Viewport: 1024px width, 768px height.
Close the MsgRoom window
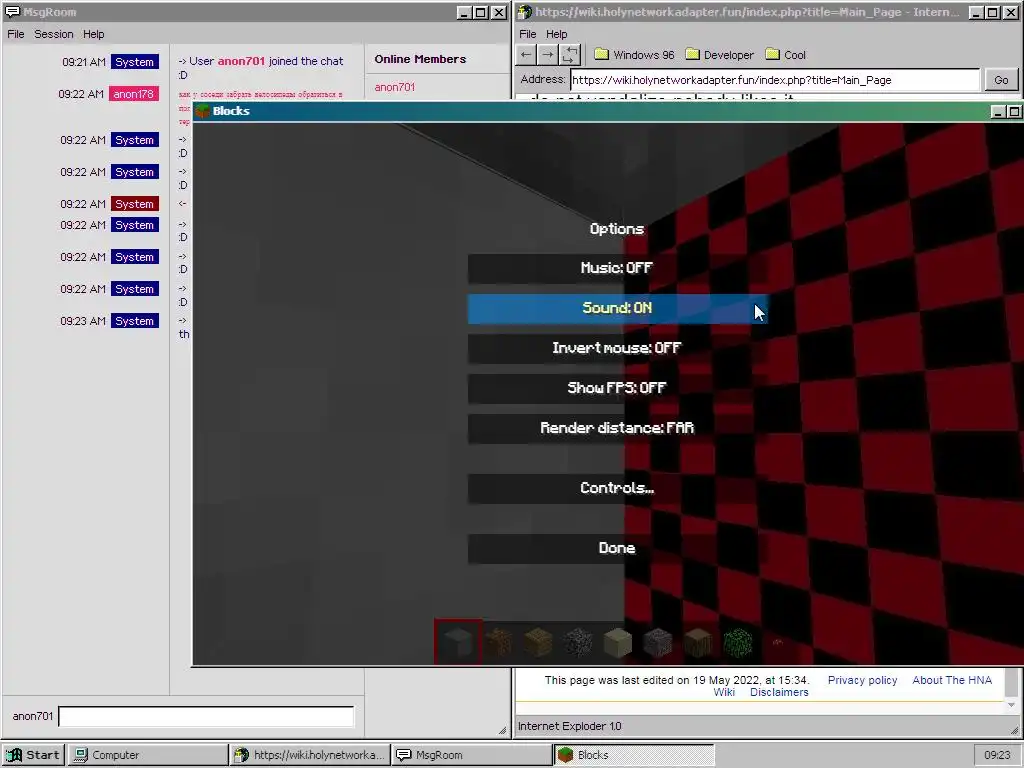(x=498, y=12)
